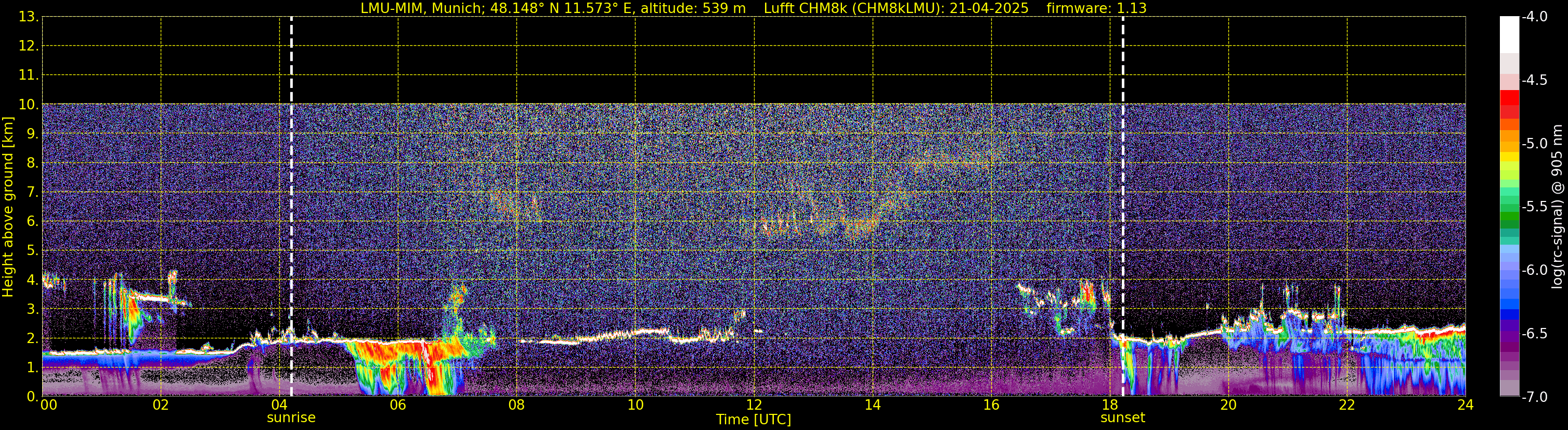
Task: Click the sunset dashed vertical line
Action: (x=1123, y=207)
